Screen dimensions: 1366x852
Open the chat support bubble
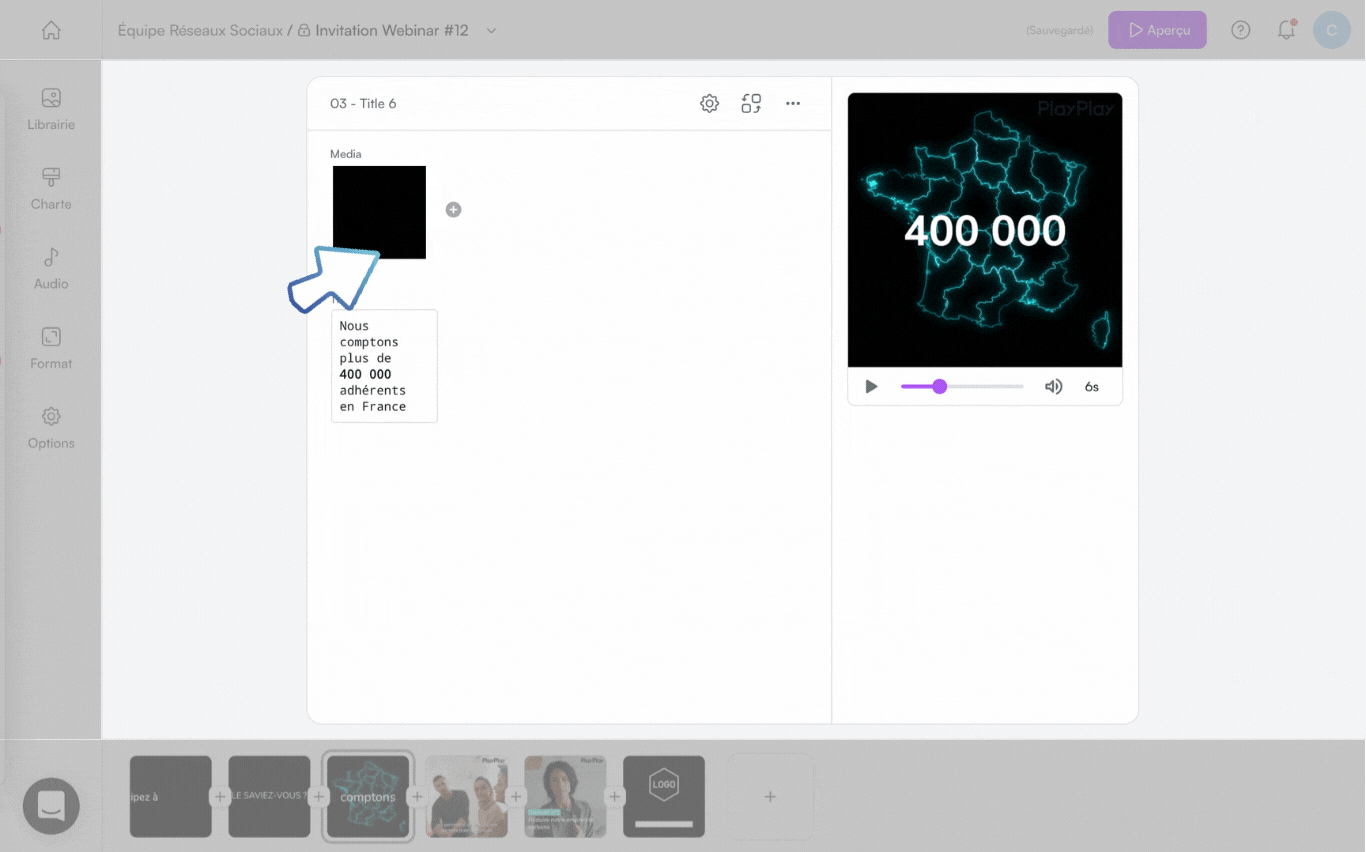[x=51, y=806]
